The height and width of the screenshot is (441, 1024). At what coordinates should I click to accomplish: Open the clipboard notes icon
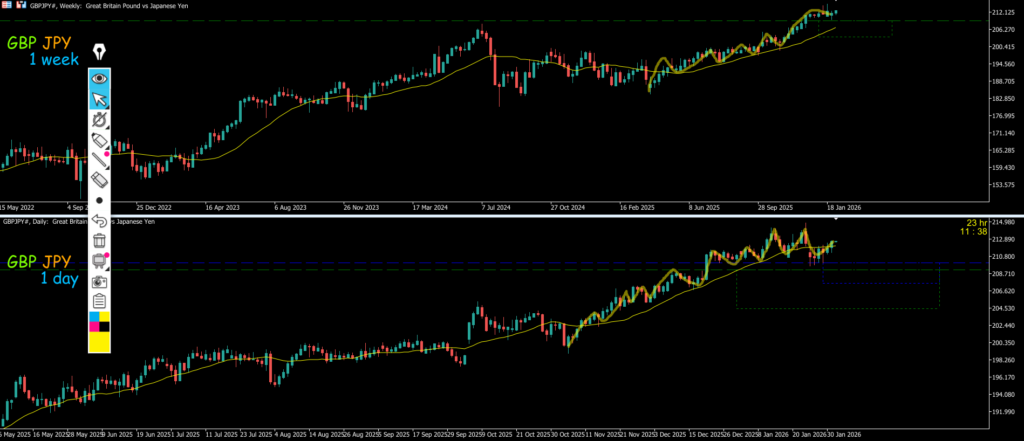pos(100,301)
